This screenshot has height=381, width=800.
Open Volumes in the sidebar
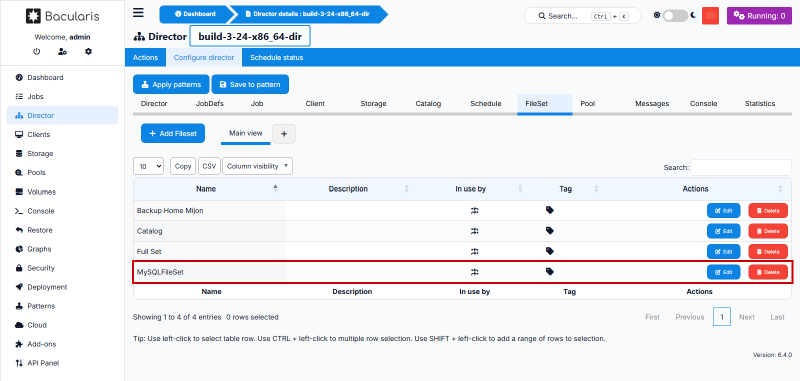[x=62, y=192]
